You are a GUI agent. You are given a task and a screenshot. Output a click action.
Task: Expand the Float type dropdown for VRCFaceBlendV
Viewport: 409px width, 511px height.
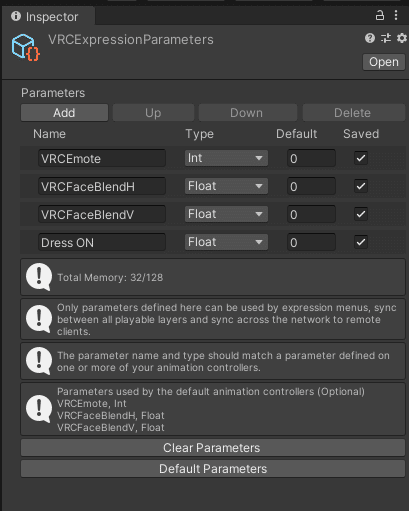[x=226, y=214]
